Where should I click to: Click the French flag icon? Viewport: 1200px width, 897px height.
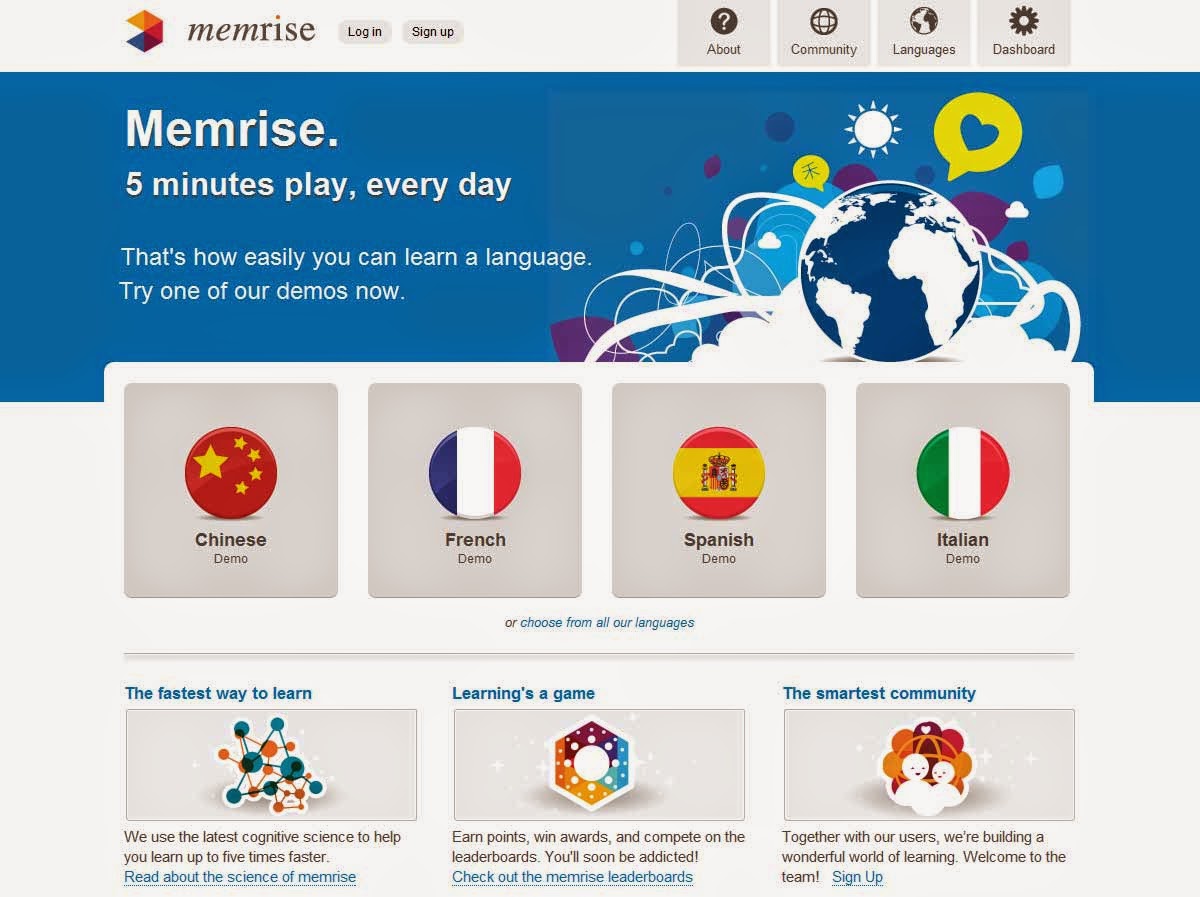click(475, 473)
